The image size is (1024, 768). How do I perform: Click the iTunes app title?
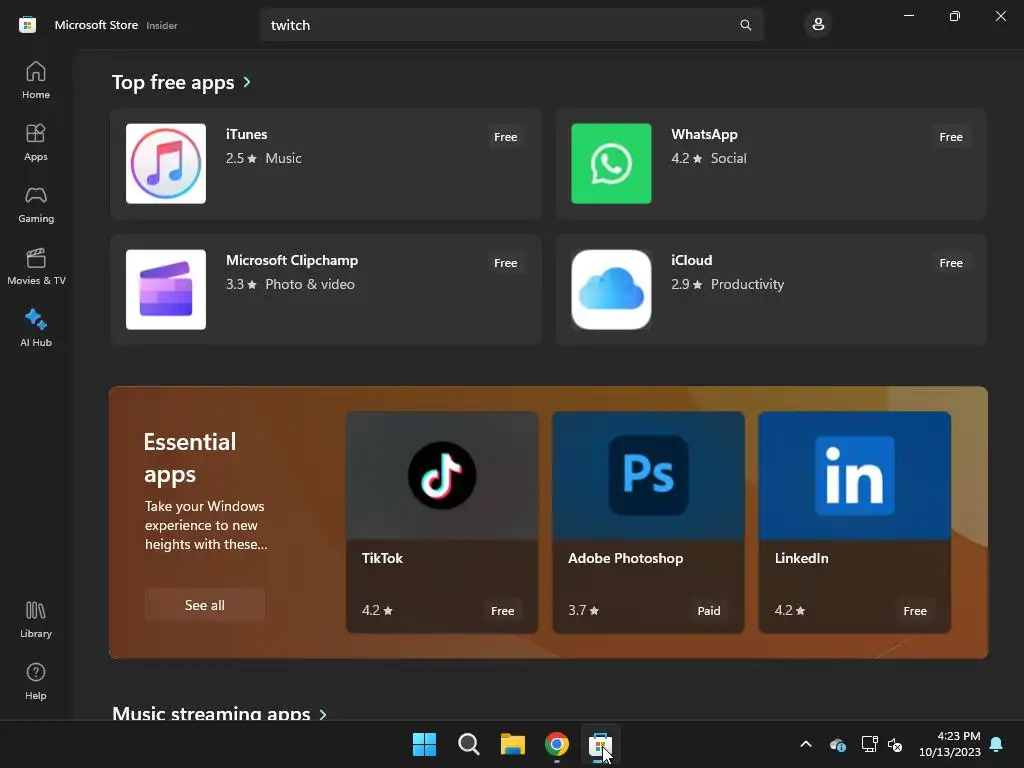pyautogui.click(x=246, y=134)
